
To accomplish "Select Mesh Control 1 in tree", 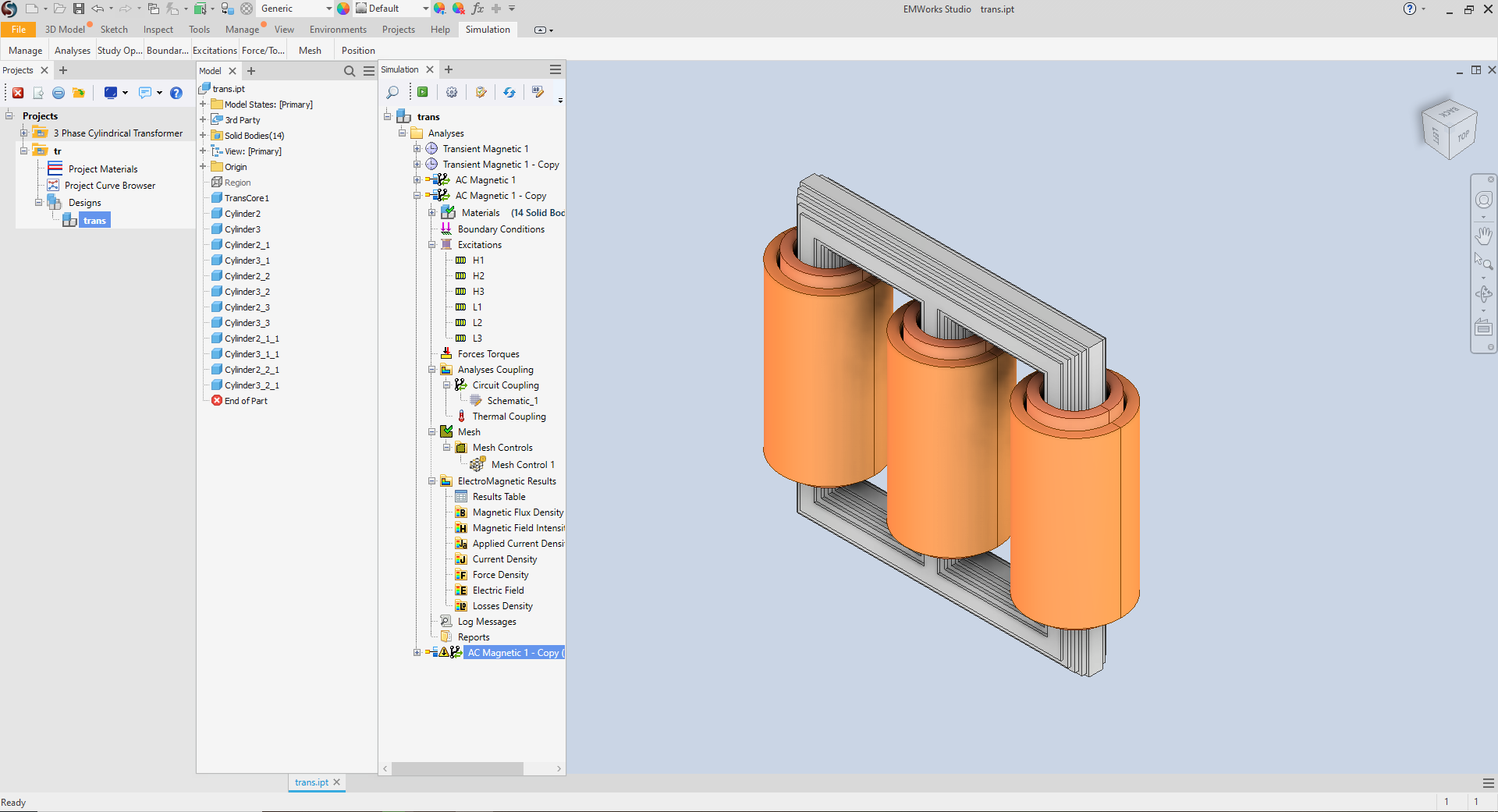I will (x=523, y=465).
